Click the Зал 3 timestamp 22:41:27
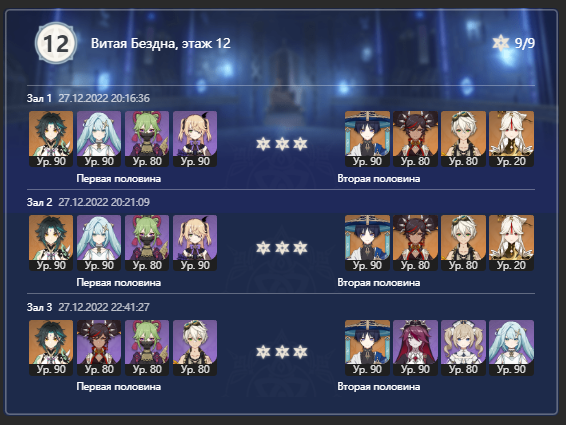Screen dimensions: 566x425 point(104,307)
